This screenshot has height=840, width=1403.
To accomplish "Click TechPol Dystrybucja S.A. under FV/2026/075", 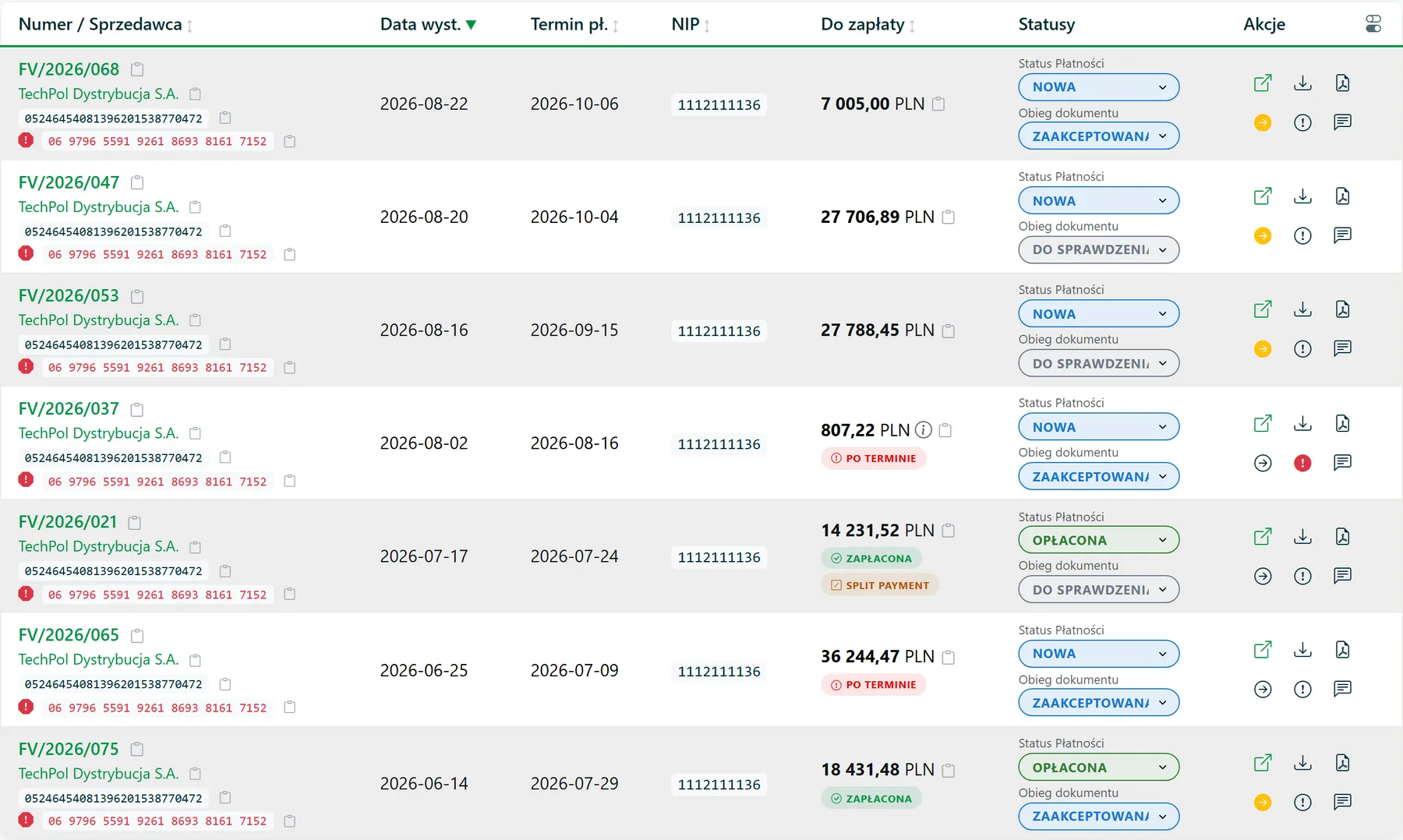I will click(x=98, y=773).
